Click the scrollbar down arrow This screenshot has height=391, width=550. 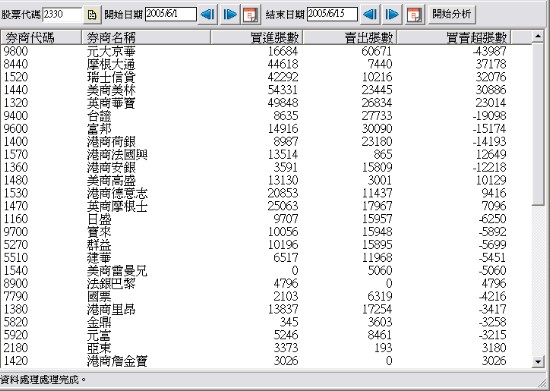(538, 361)
